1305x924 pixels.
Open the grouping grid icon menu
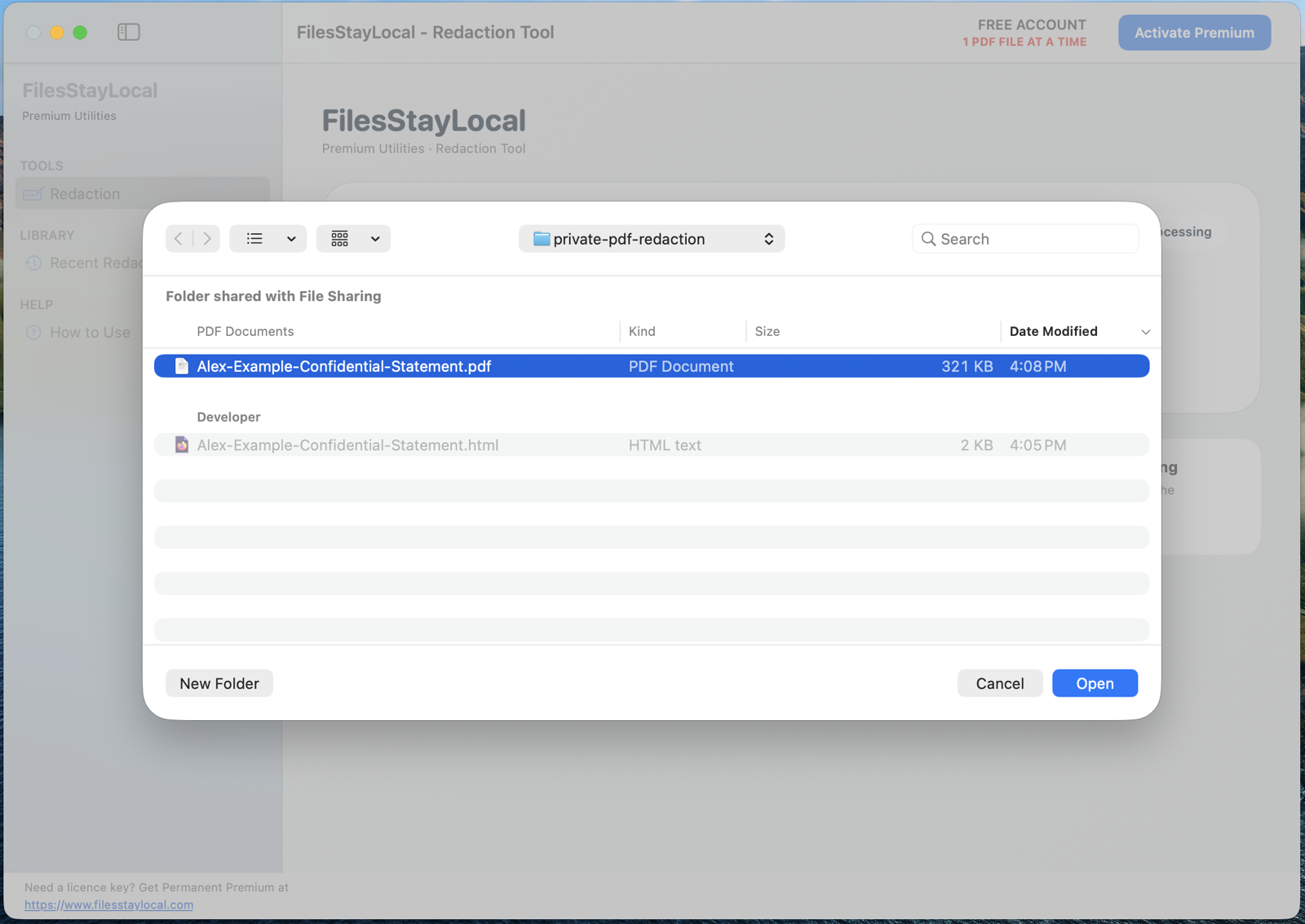(339, 239)
